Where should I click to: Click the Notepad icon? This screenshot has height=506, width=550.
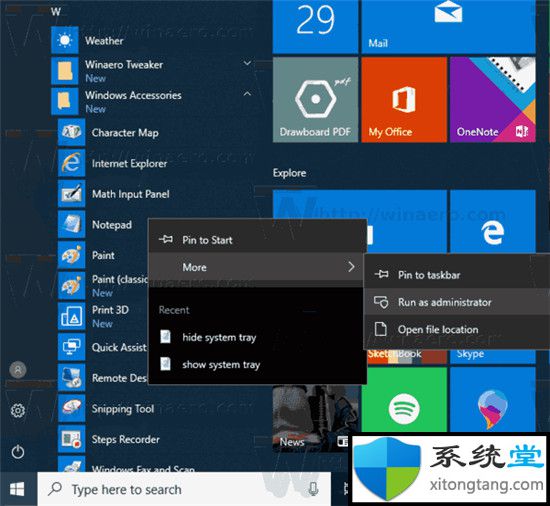click(x=72, y=224)
